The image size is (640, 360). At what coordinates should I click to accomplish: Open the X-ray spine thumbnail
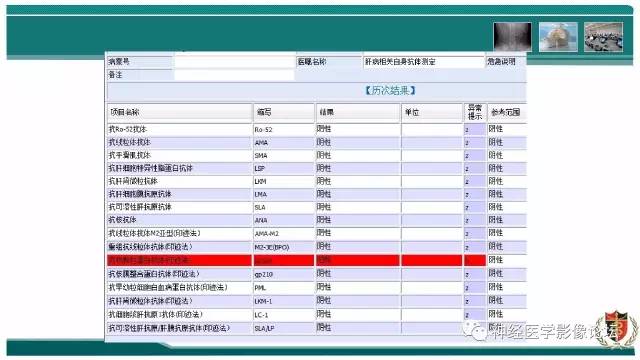point(512,37)
